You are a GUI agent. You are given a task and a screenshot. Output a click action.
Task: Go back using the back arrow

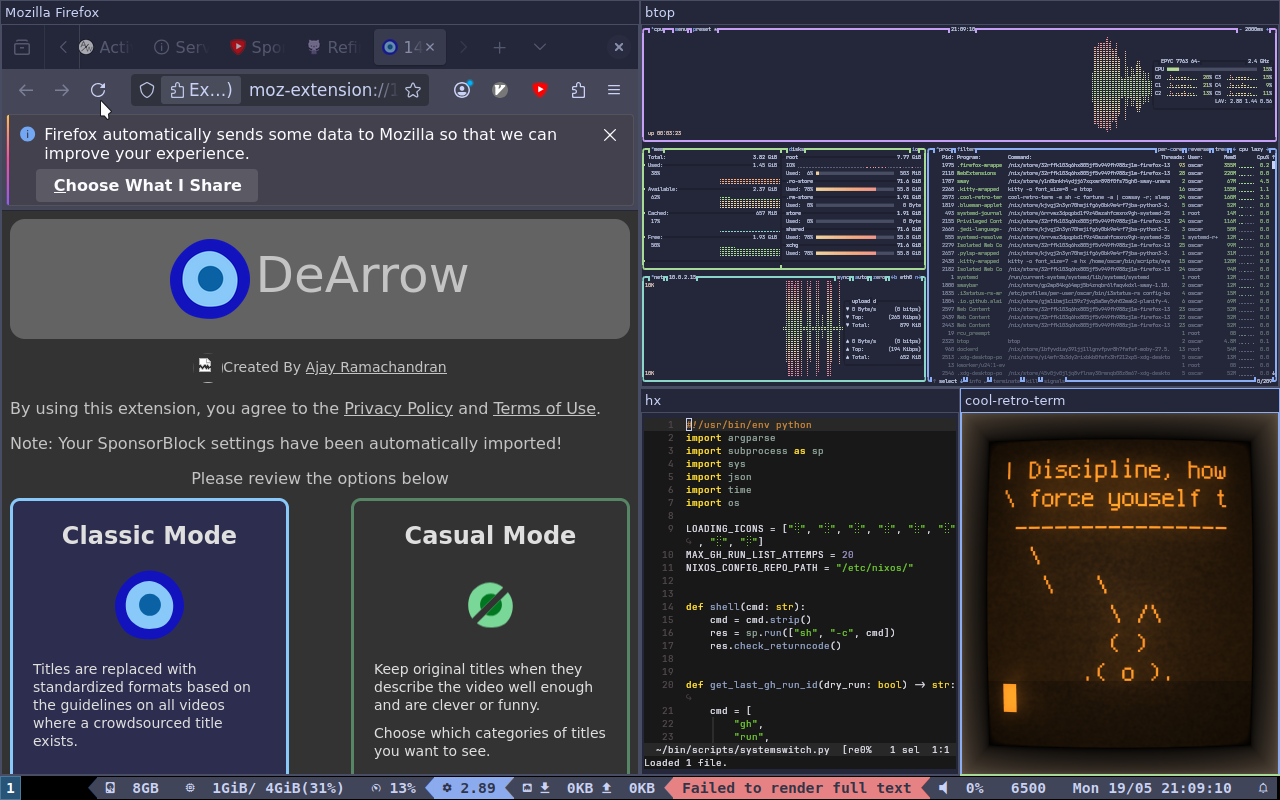(x=26, y=90)
